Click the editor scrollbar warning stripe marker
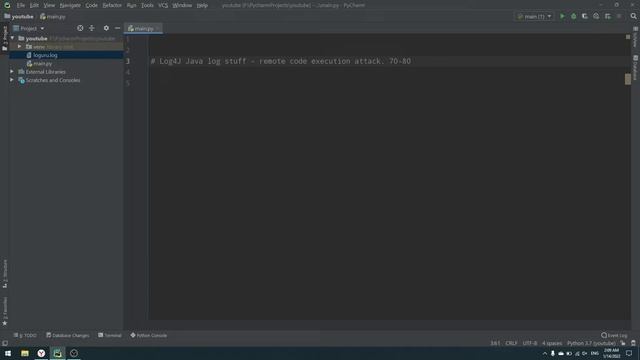 tap(628, 79)
